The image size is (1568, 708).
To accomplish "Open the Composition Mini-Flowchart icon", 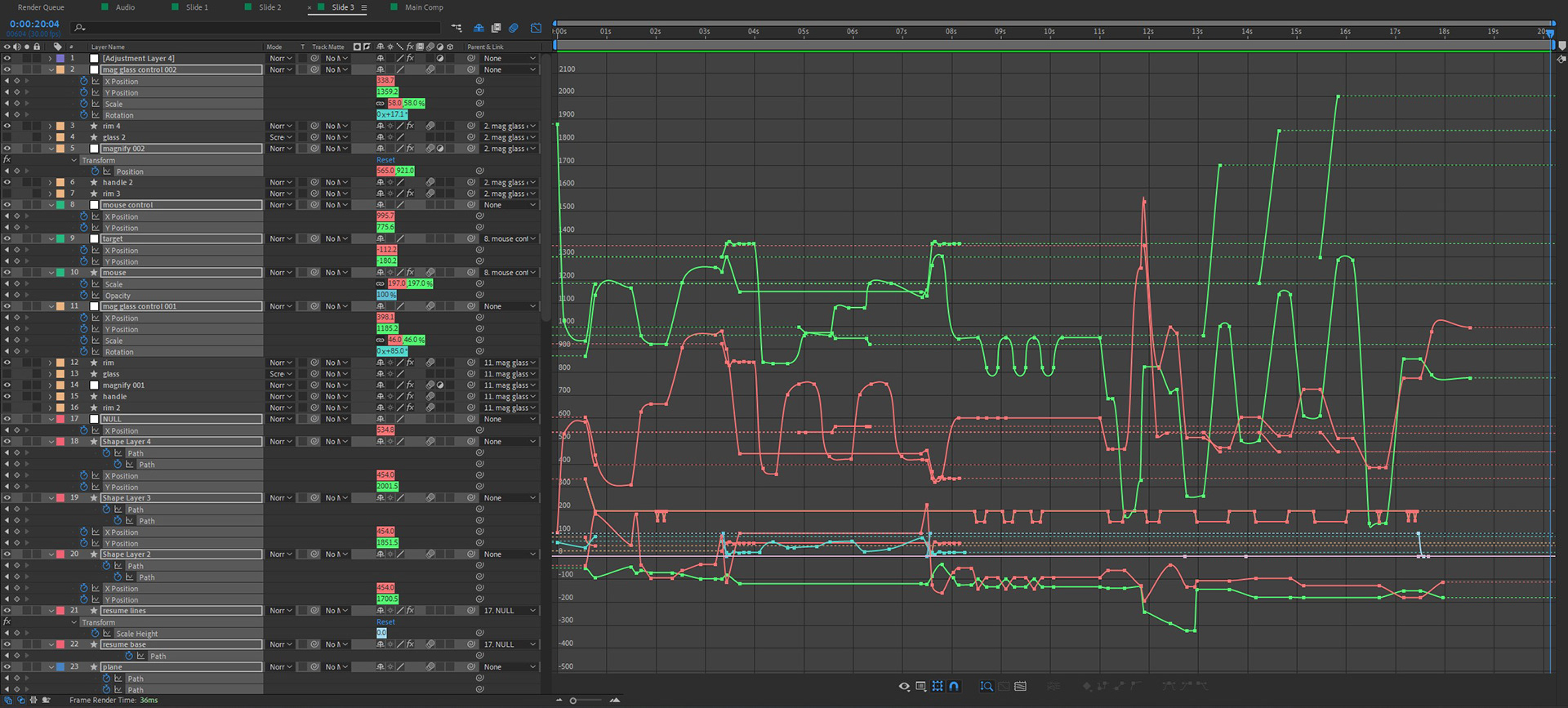I will pos(457,28).
